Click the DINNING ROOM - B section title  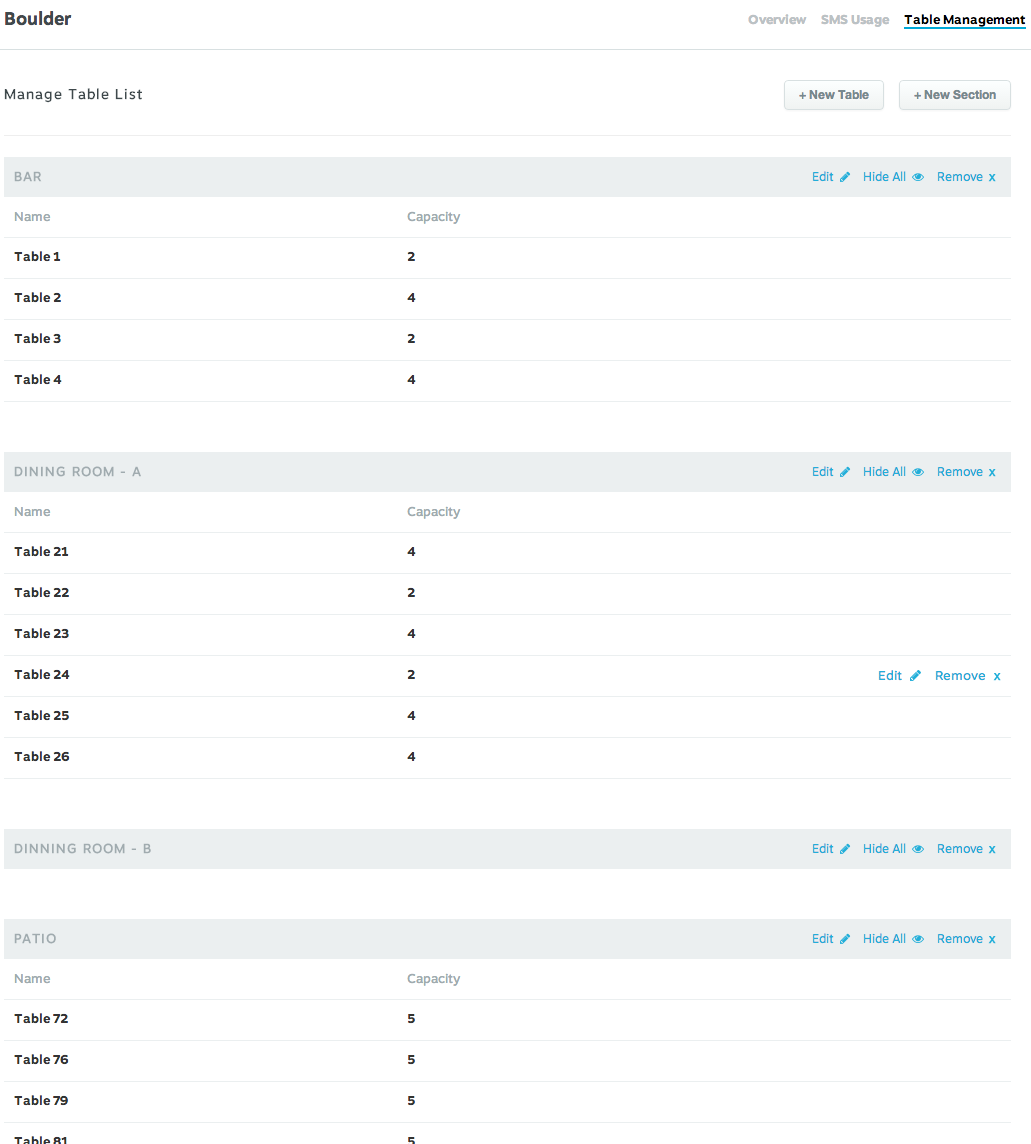point(82,849)
